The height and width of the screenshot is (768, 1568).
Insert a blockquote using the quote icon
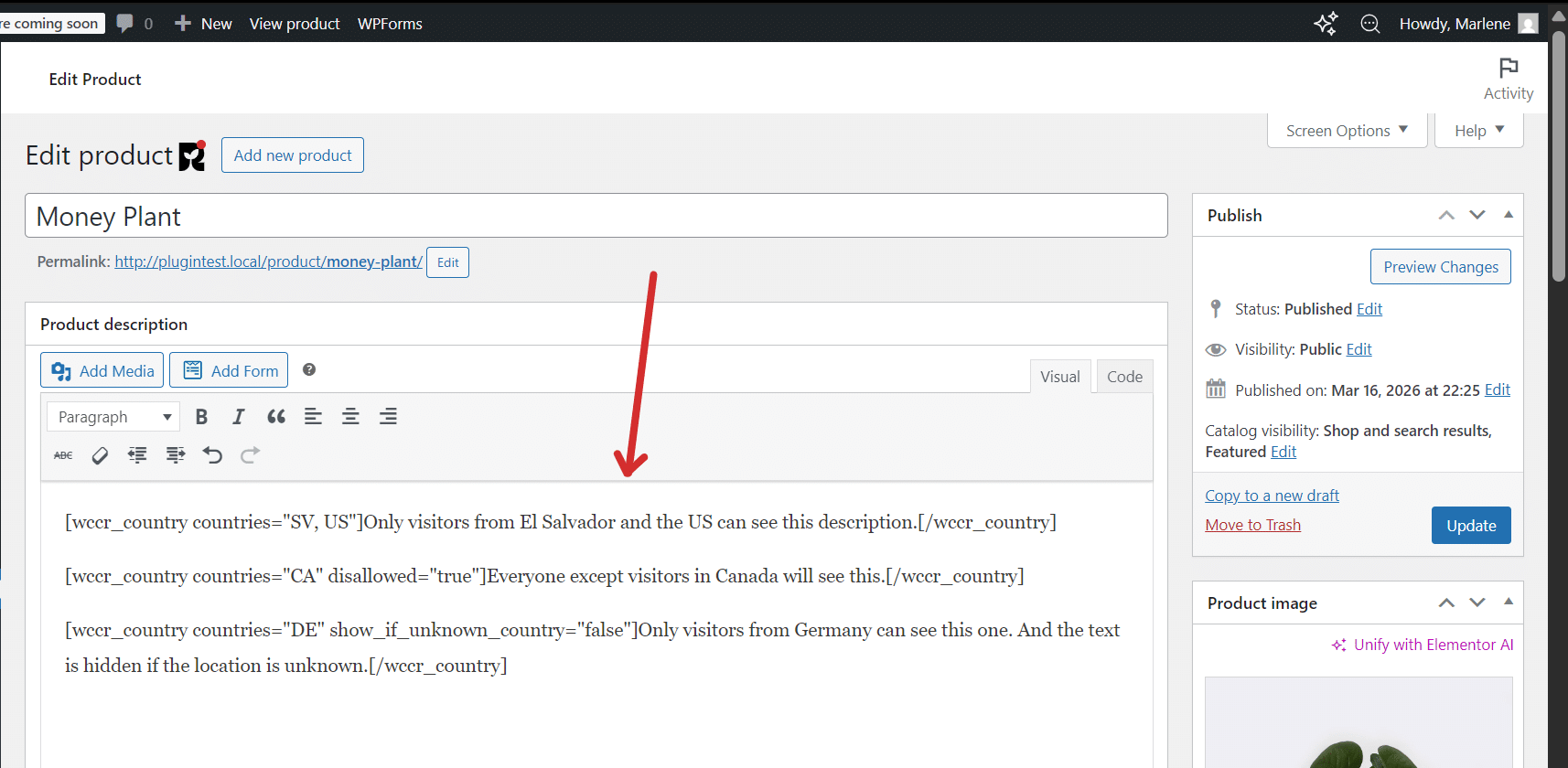pyautogui.click(x=276, y=417)
